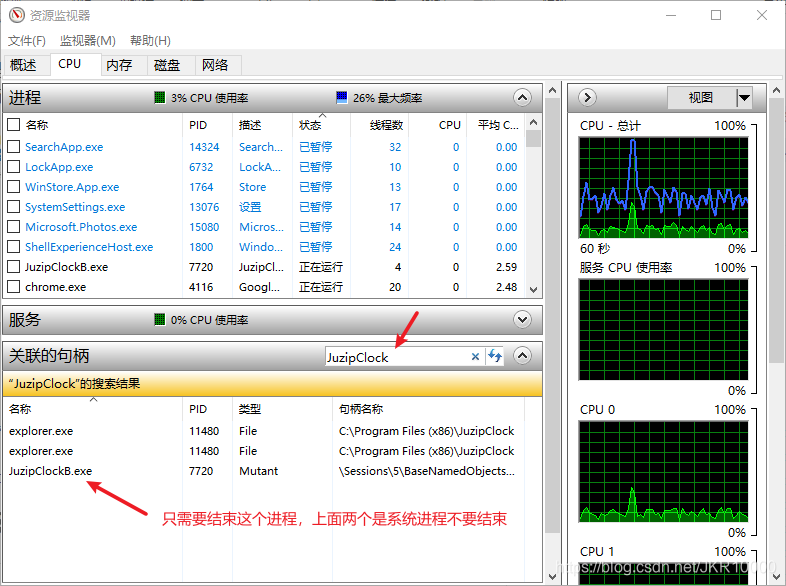
Task: Click the JuzipClock handle search field
Action: (x=397, y=357)
